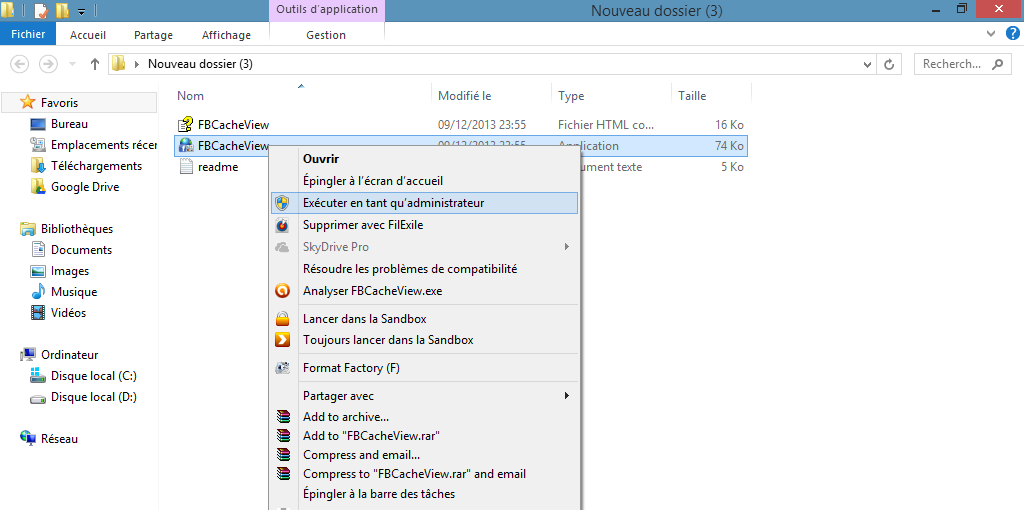Click the shield icon beside Exécuter en tant qu'administrateur
The width and height of the screenshot is (1024, 510).
click(x=282, y=203)
